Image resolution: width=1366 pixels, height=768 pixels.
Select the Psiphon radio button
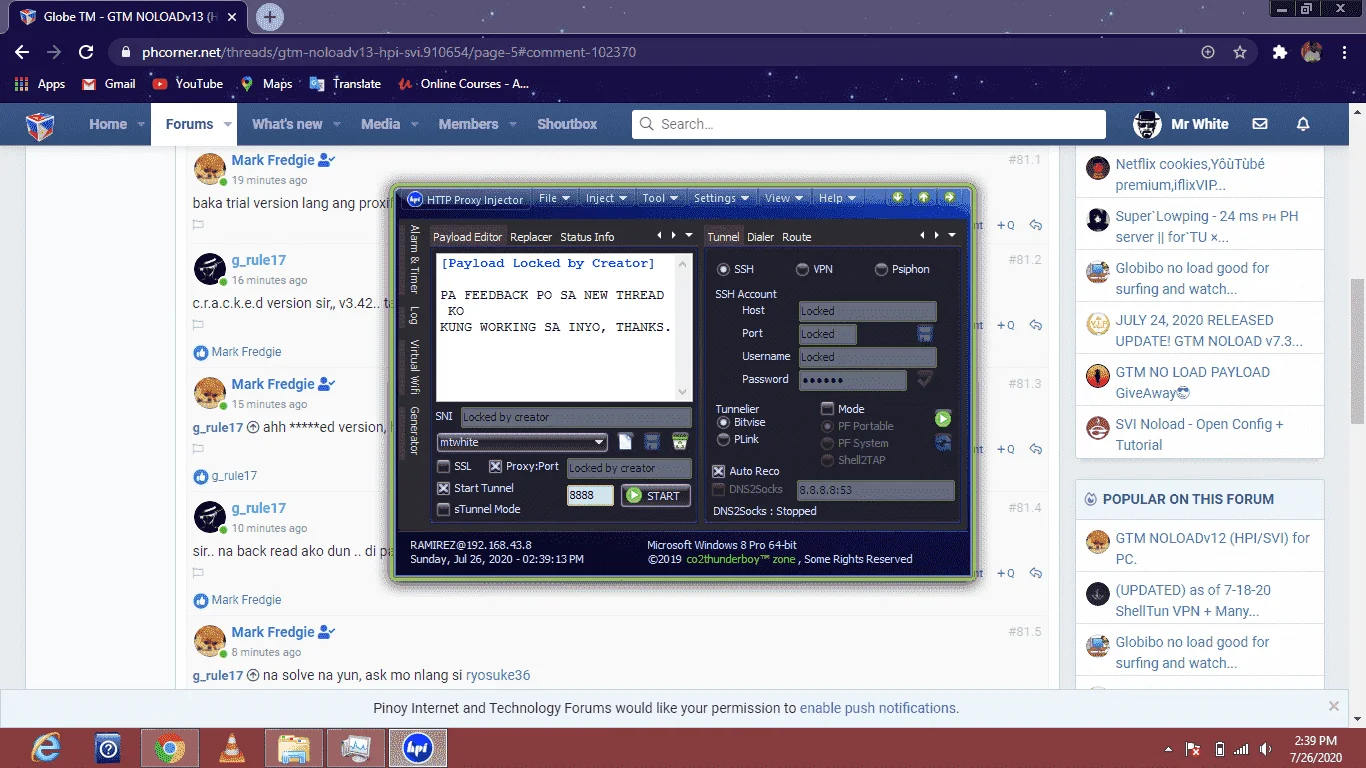click(x=881, y=269)
